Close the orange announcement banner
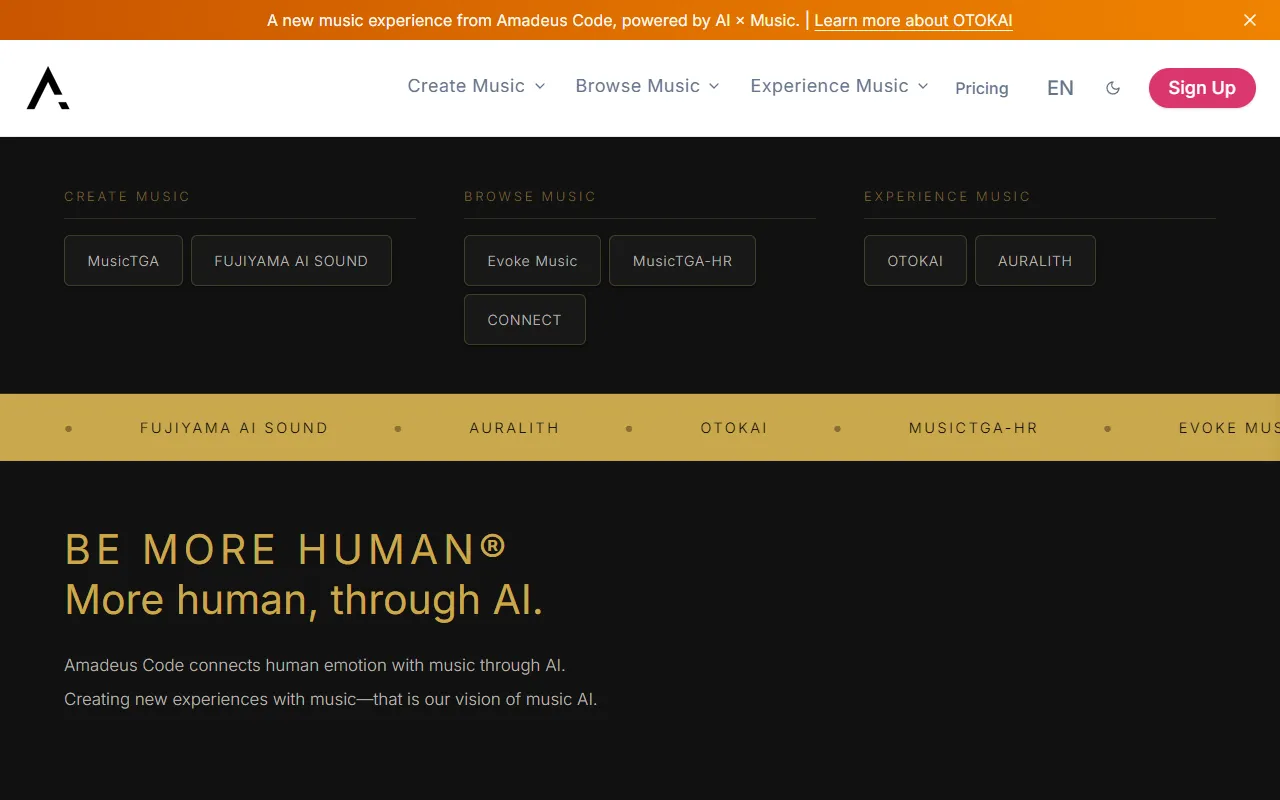1280x800 pixels. click(x=1250, y=20)
